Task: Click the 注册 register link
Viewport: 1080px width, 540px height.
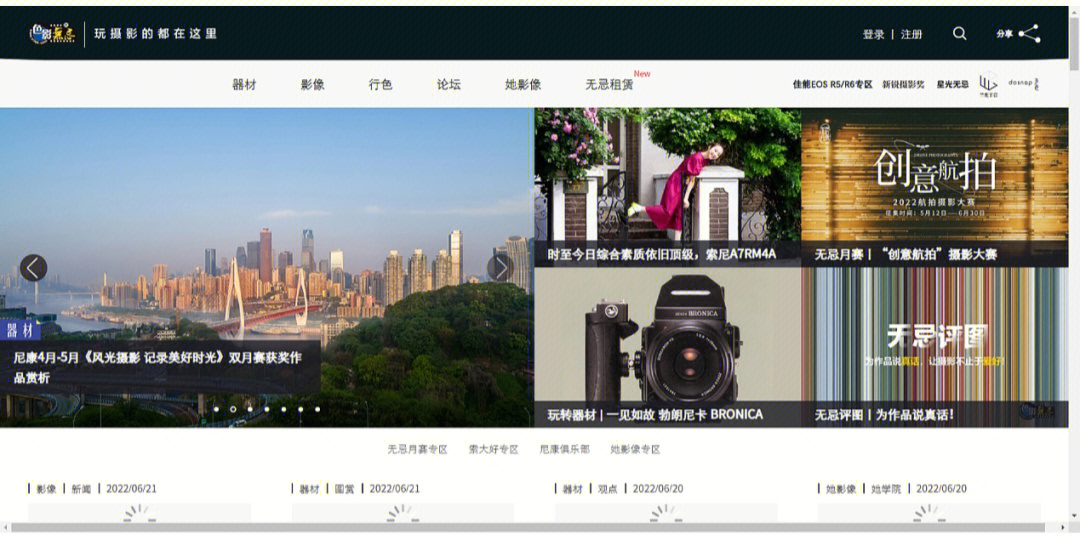Action: coord(911,34)
